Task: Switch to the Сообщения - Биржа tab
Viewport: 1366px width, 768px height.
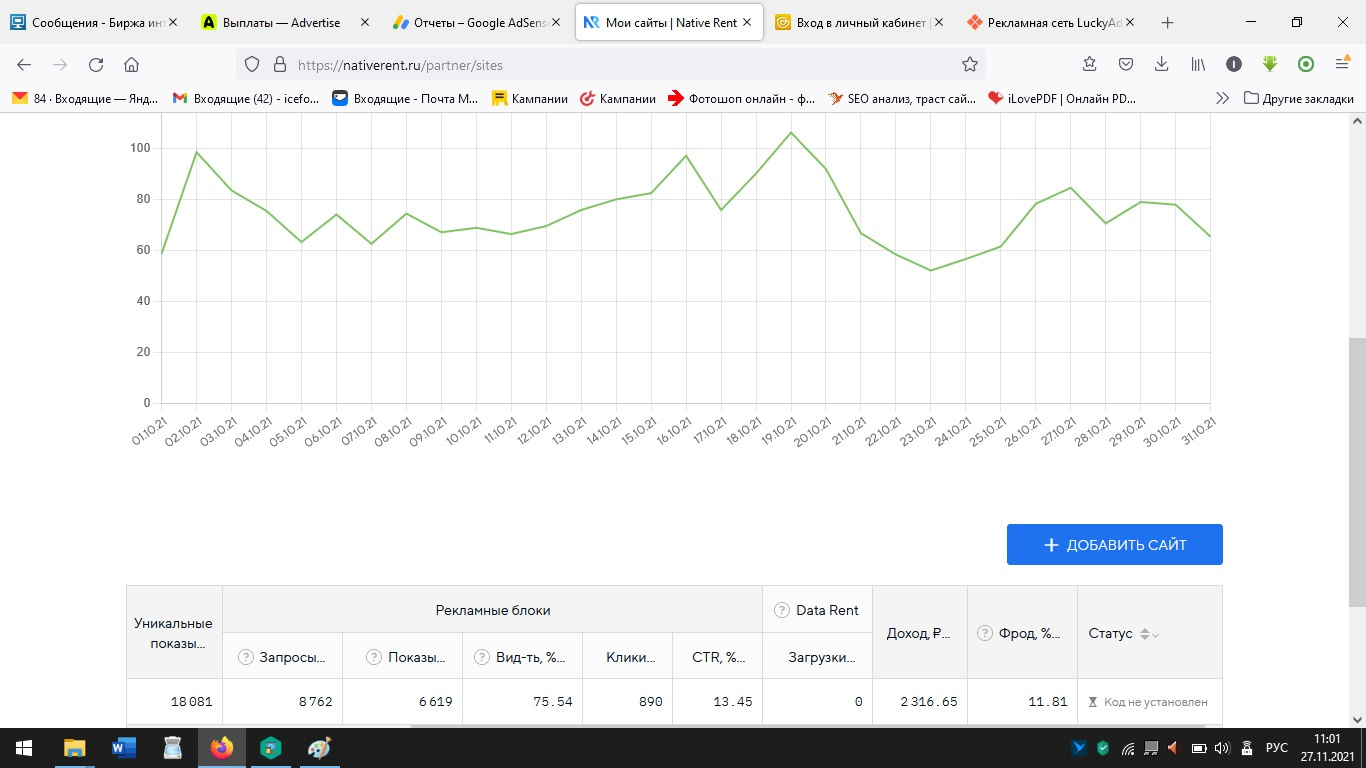Action: (x=96, y=22)
